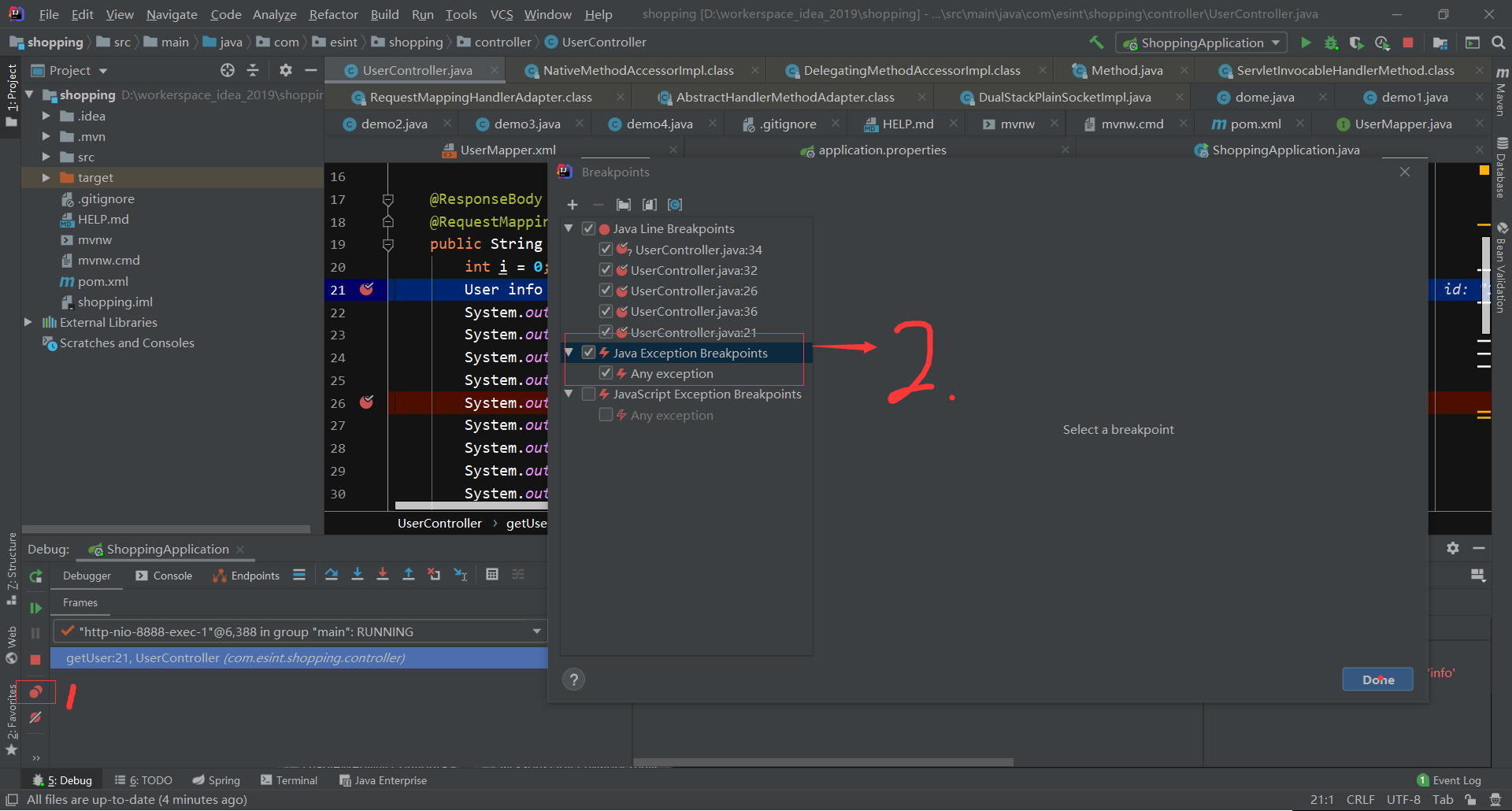Uncheck the UserController.java:34 breakpoint

(x=606, y=248)
